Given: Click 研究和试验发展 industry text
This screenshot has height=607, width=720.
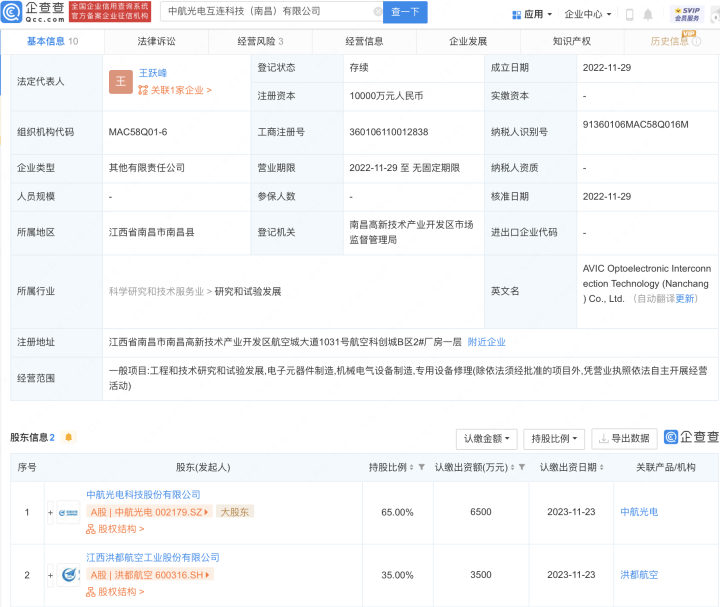Looking at the screenshot, I should 248,292.
